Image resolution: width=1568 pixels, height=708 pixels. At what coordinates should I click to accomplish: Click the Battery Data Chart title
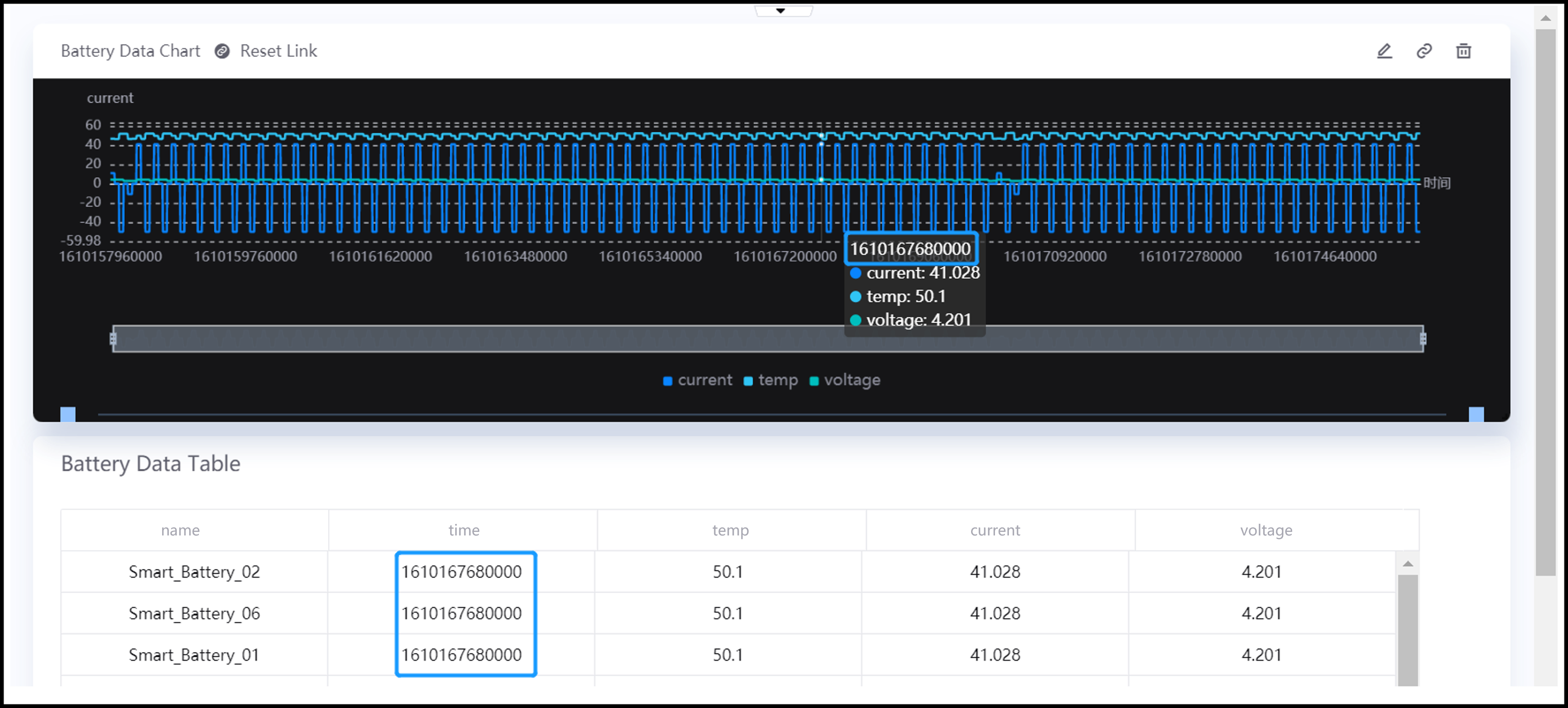pos(130,51)
